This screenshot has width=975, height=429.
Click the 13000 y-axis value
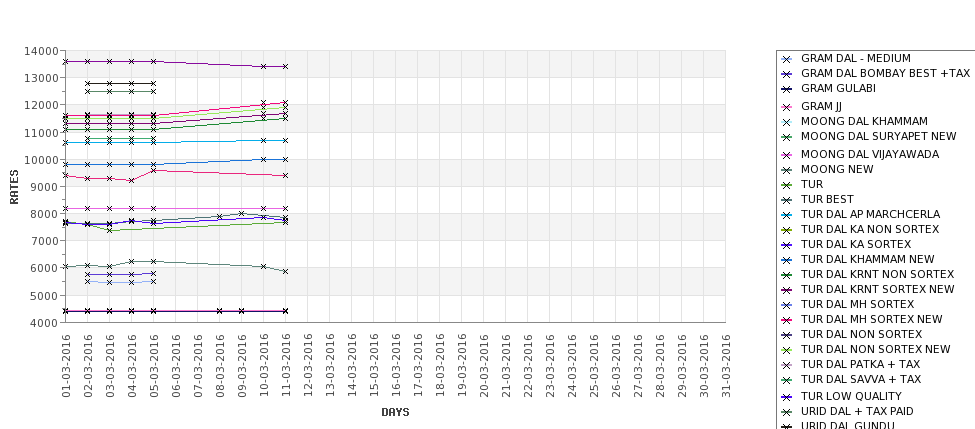pyautogui.click(x=42, y=78)
